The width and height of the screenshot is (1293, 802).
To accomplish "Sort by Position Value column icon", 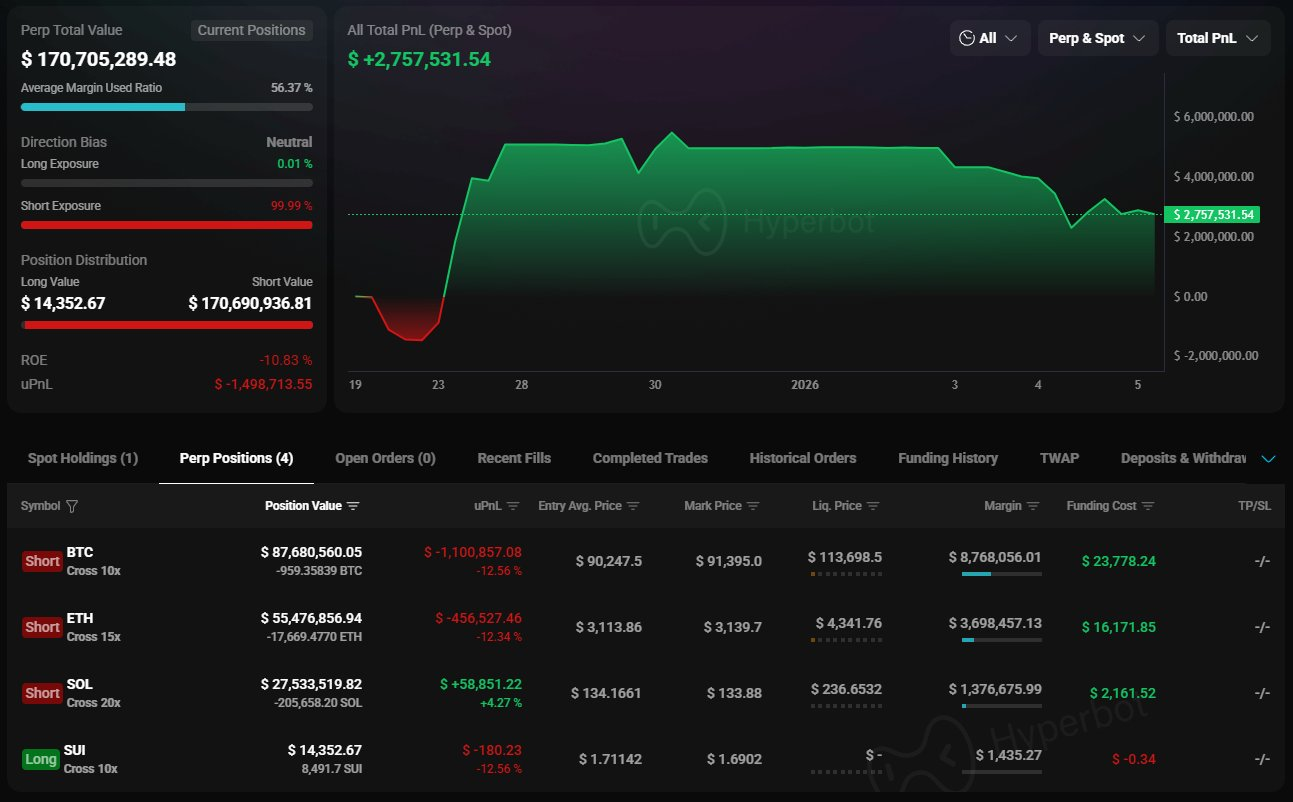I will point(353,506).
